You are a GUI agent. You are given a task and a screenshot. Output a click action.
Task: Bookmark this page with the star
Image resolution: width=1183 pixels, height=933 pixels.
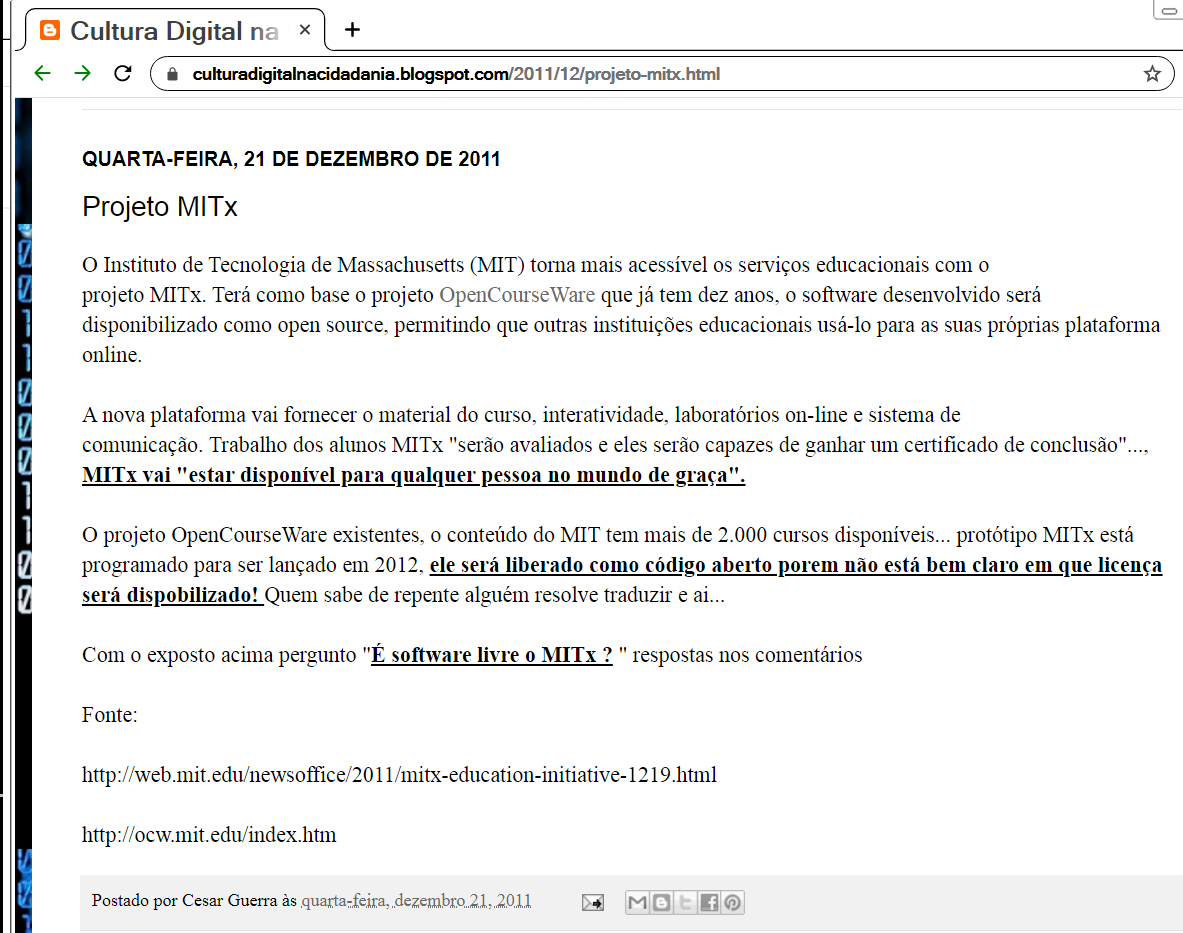pos(1151,74)
